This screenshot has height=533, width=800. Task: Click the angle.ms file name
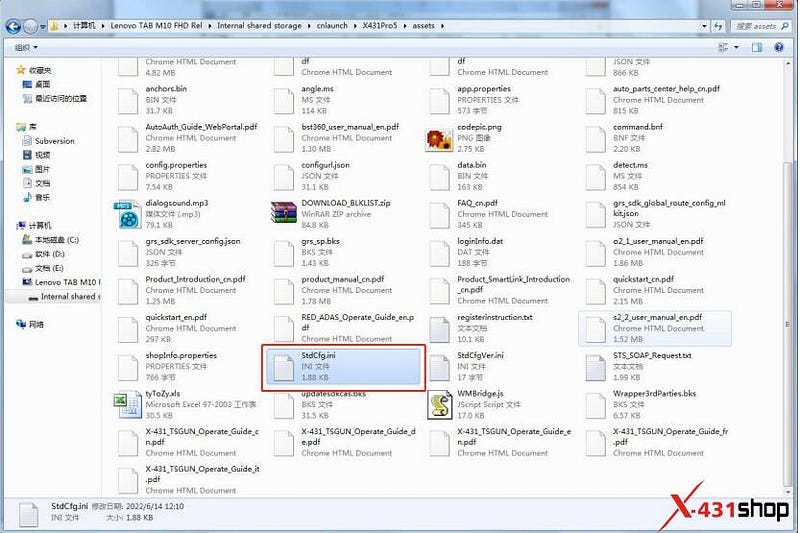pos(317,89)
